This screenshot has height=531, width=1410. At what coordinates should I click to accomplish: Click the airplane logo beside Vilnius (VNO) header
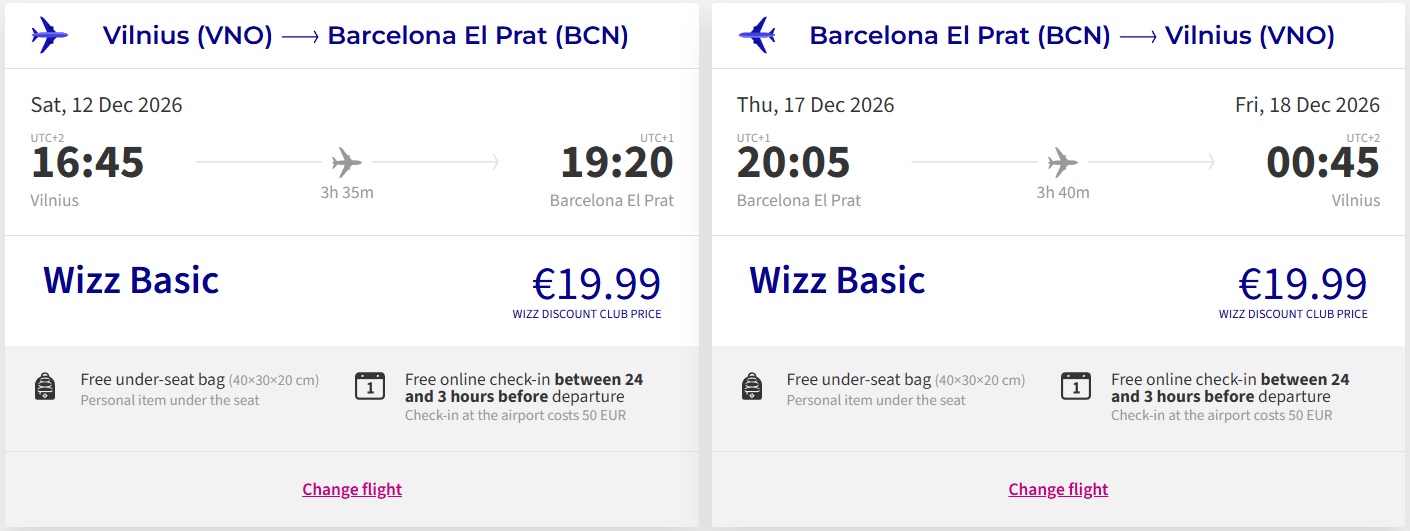[50, 36]
